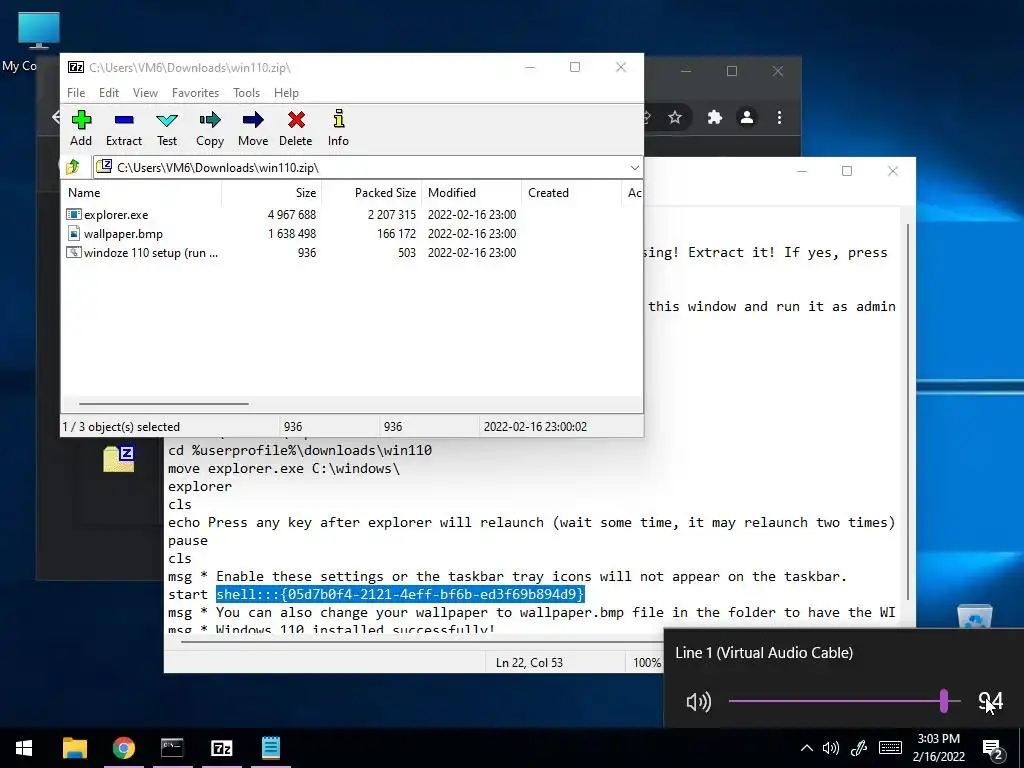Sort files by Name column header
This screenshot has width=1024, height=768.
click(142, 193)
